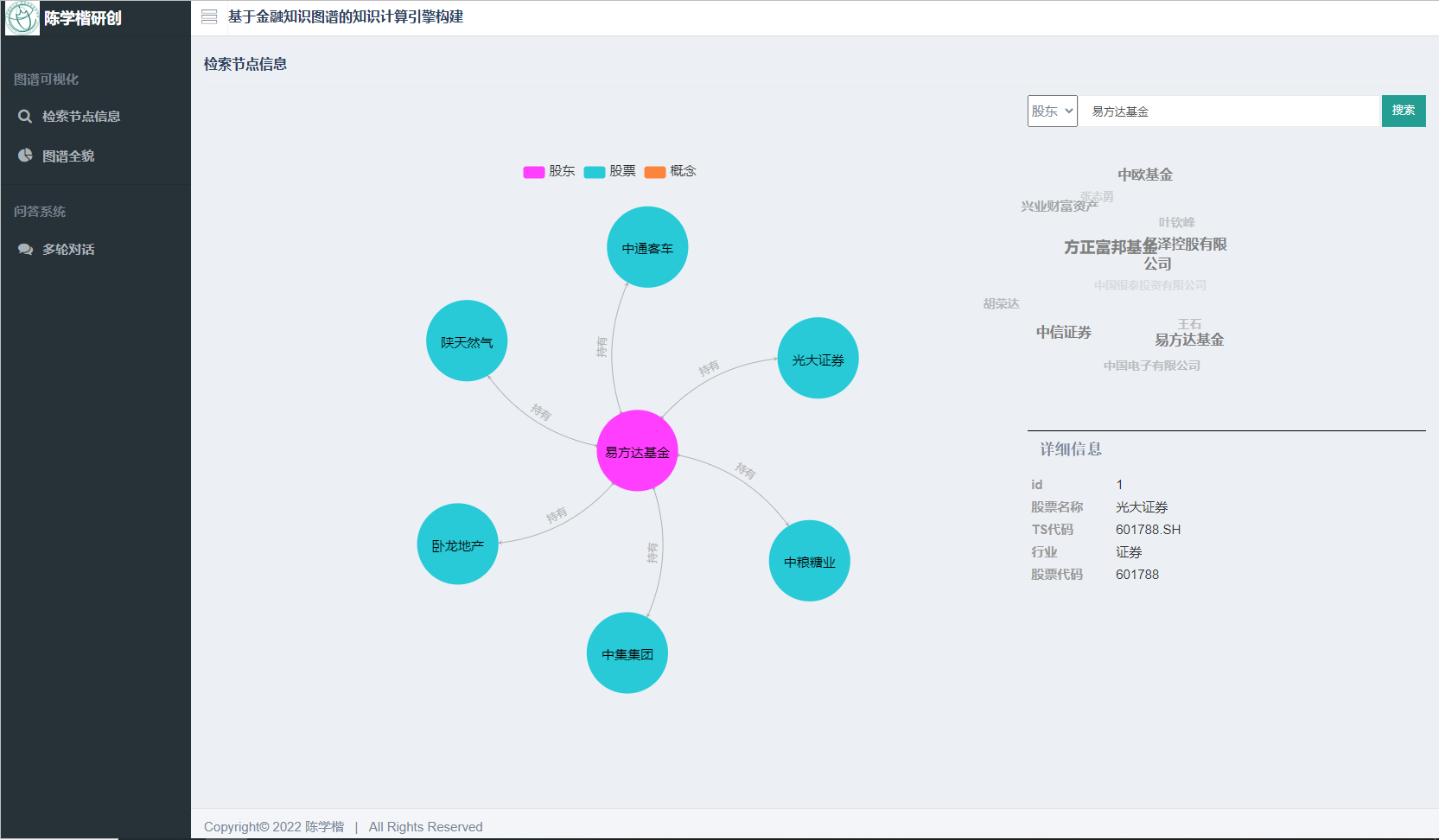Click the 持有 label on the 卧龙地产 edge
Image resolution: width=1439 pixels, height=840 pixels.
(557, 515)
